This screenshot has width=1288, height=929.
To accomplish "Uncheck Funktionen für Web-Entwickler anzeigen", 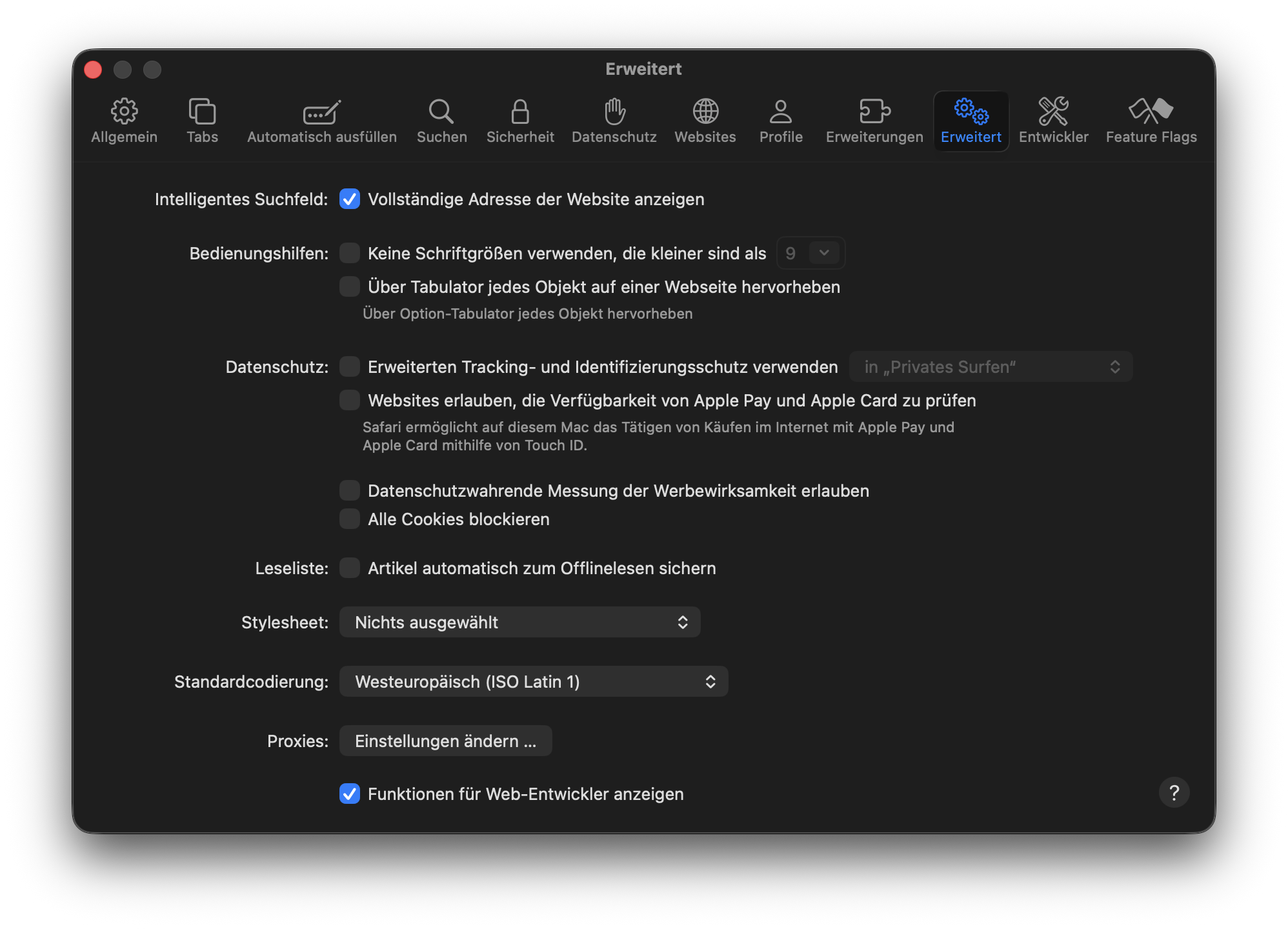I will click(x=350, y=794).
